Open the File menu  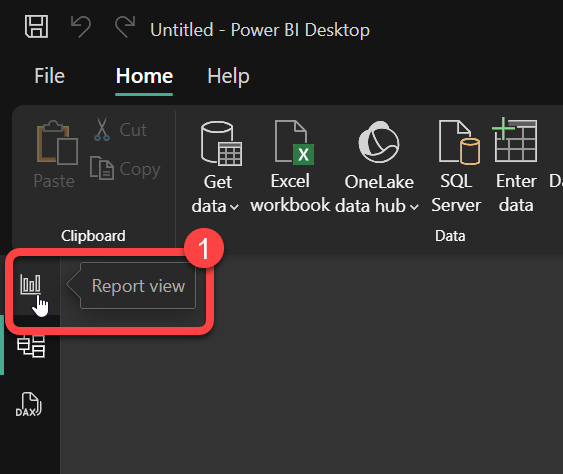tap(50, 76)
